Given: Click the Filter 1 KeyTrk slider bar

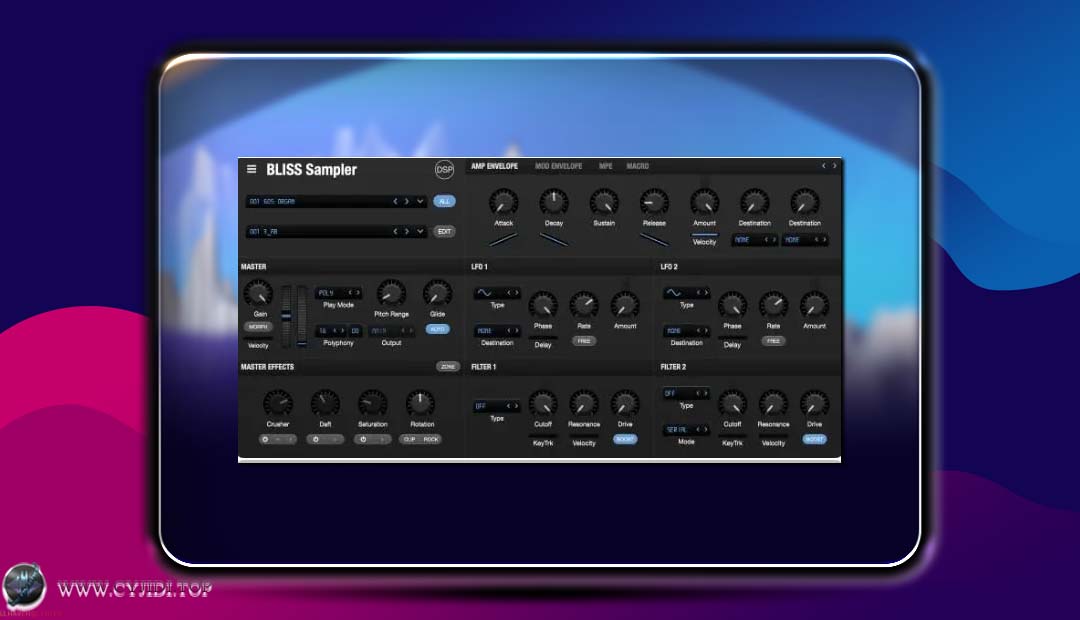Looking at the screenshot, I should click(x=543, y=435).
